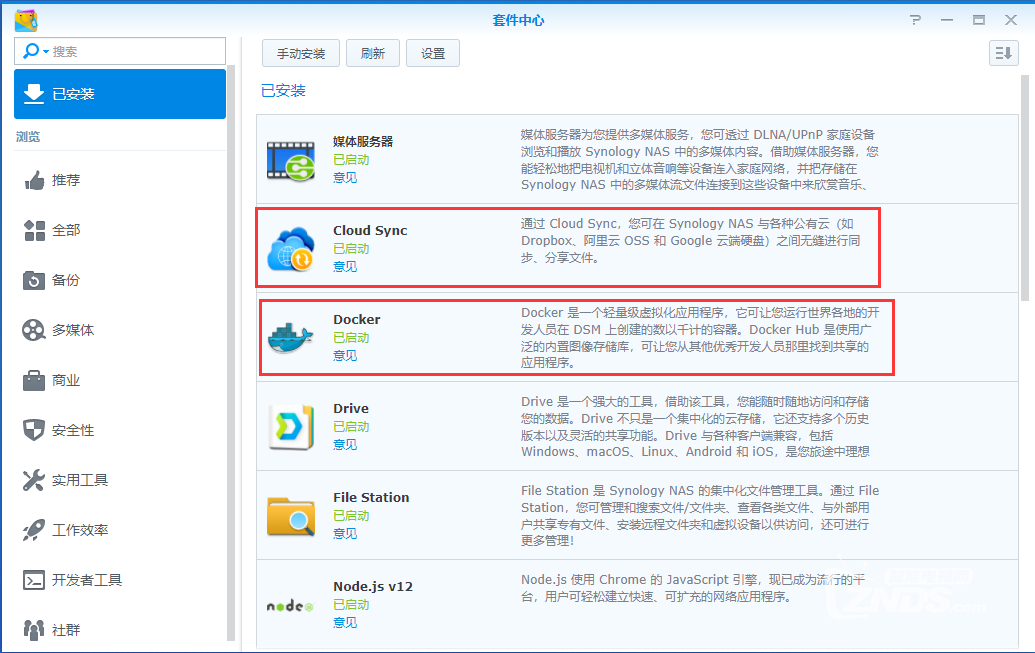Open the 媒体服务器 media server package icon
This screenshot has height=653, width=1035.
click(x=291, y=161)
